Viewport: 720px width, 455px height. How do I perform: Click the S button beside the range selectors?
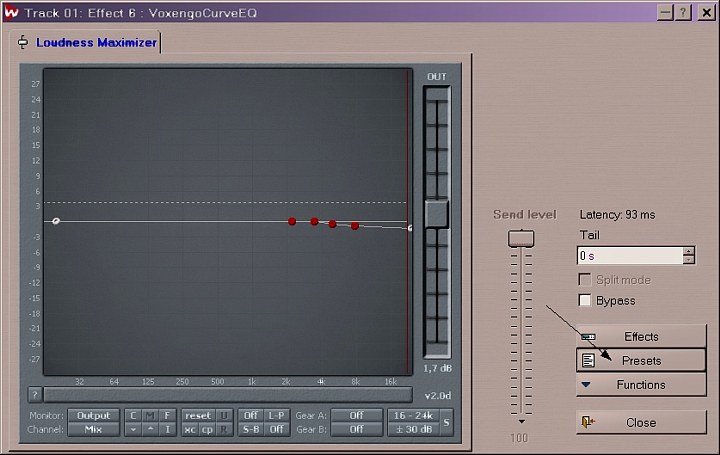tap(446, 422)
